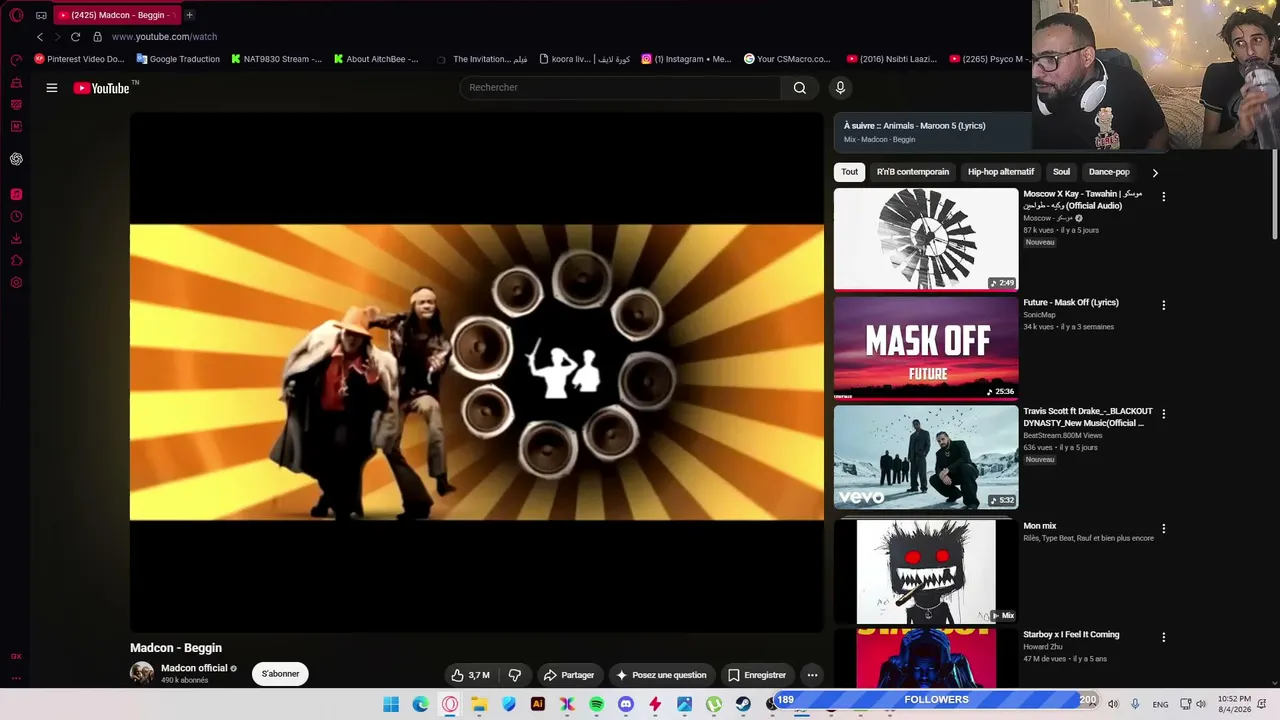Subscribe with the S'abonner button
This screenshot has height=720, width=1280.
(x=280, y=674)
